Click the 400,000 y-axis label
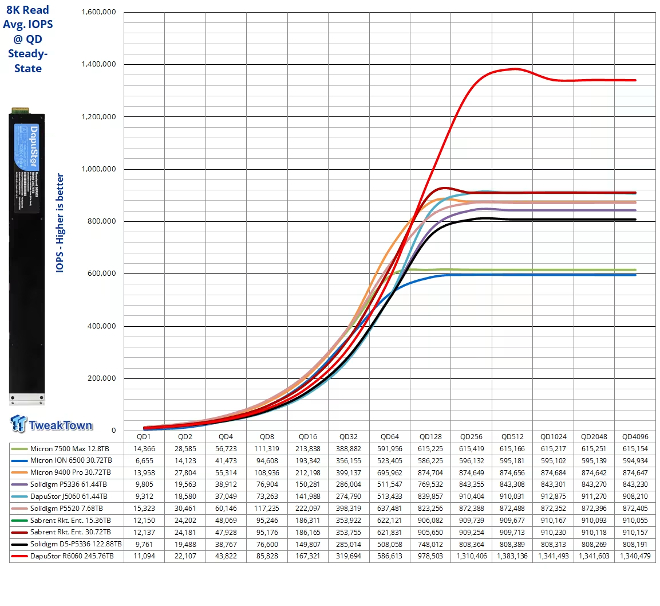Viewport: 660px width, 606px height. point(102,326)
